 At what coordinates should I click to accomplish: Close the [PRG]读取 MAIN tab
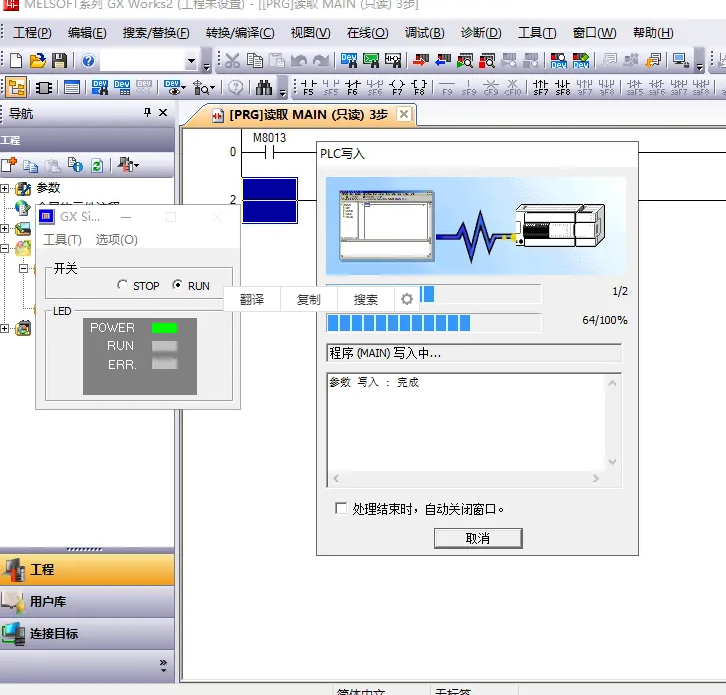click(x=404, y=114)
